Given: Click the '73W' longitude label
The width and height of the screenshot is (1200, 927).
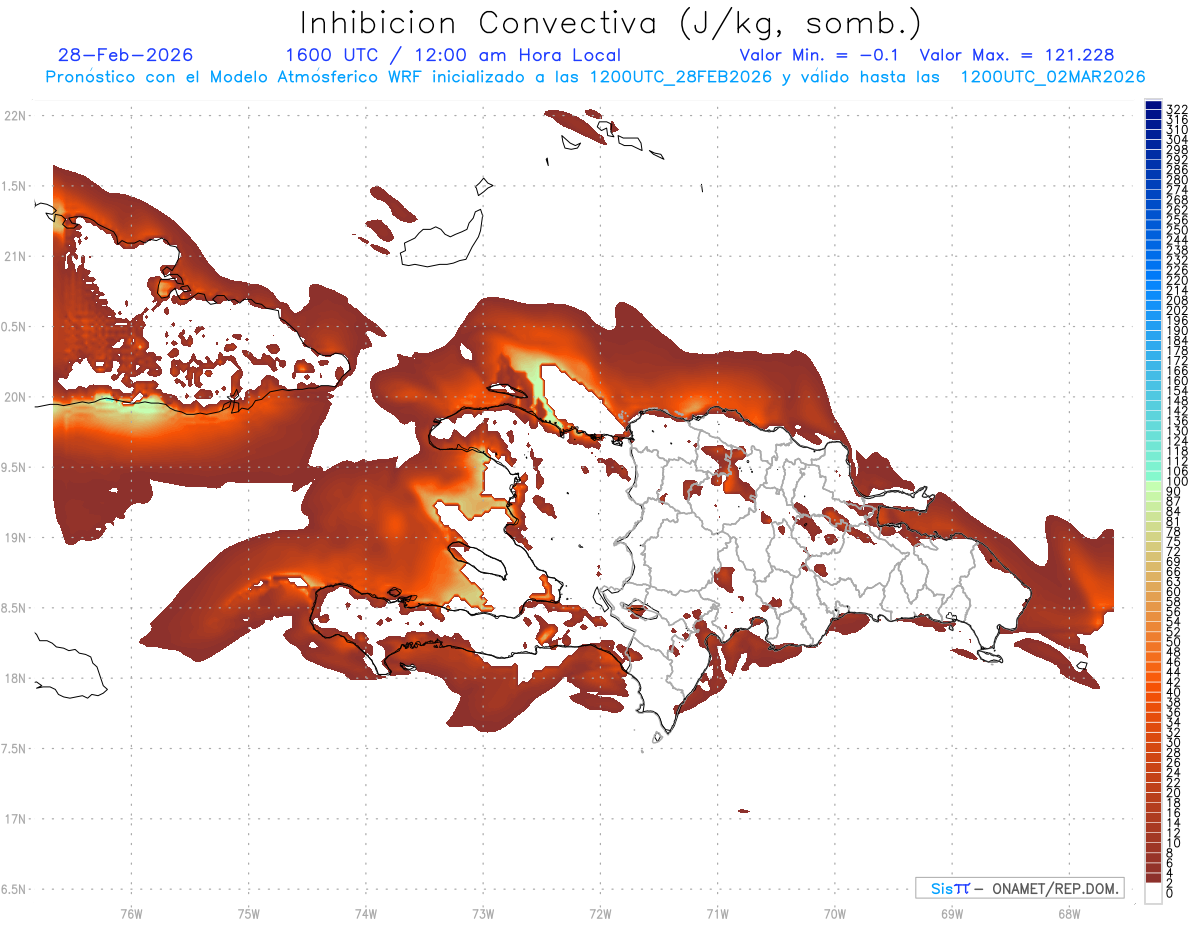Looking at the screenshot, I should (483, 913).
